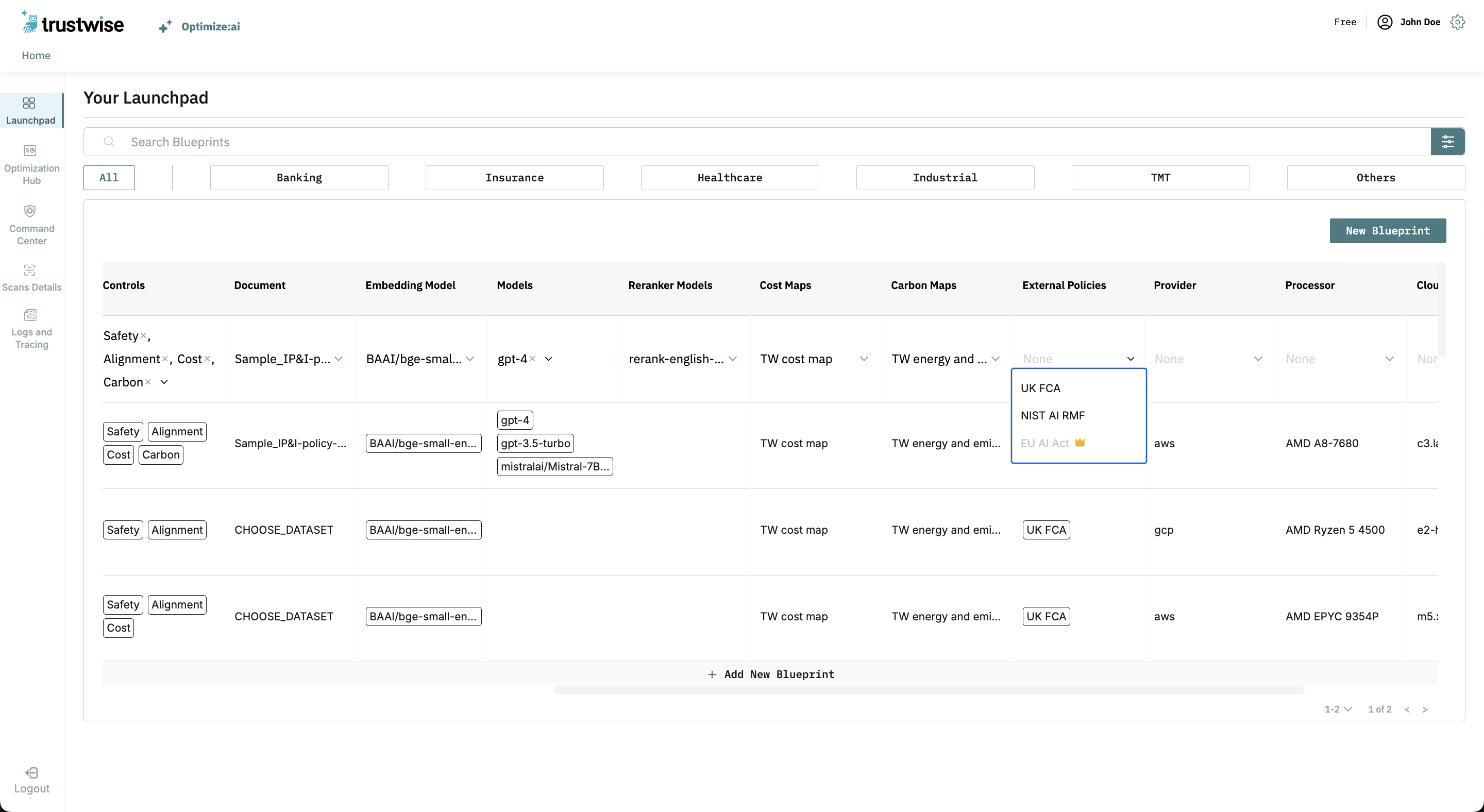Expand the rerank-english reranker dropdown
This screenshot has height=812, width=1484.
click(732, 359)
